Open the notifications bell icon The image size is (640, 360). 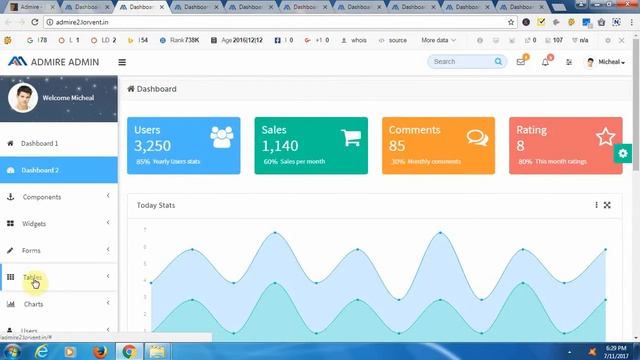[545, 62]
